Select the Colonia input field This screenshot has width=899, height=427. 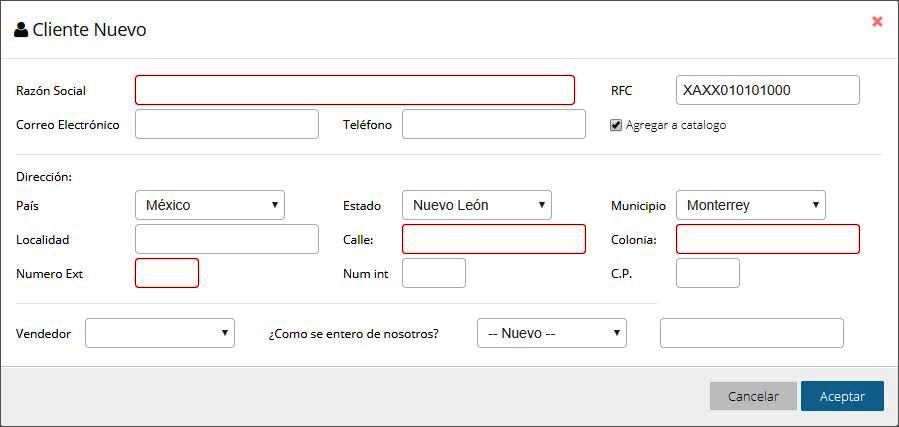click(768, 239)
